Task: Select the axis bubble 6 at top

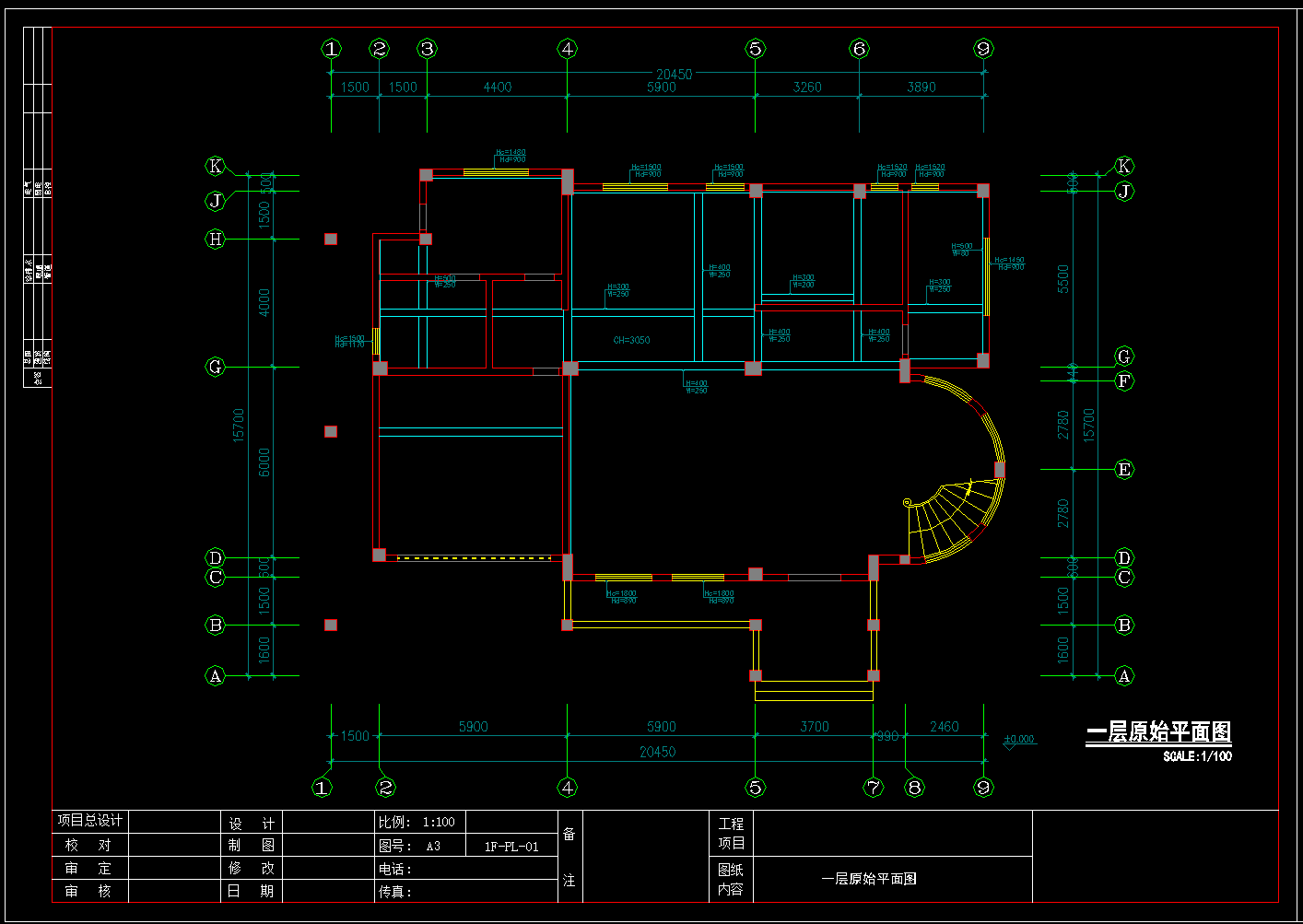Action: 859,49
